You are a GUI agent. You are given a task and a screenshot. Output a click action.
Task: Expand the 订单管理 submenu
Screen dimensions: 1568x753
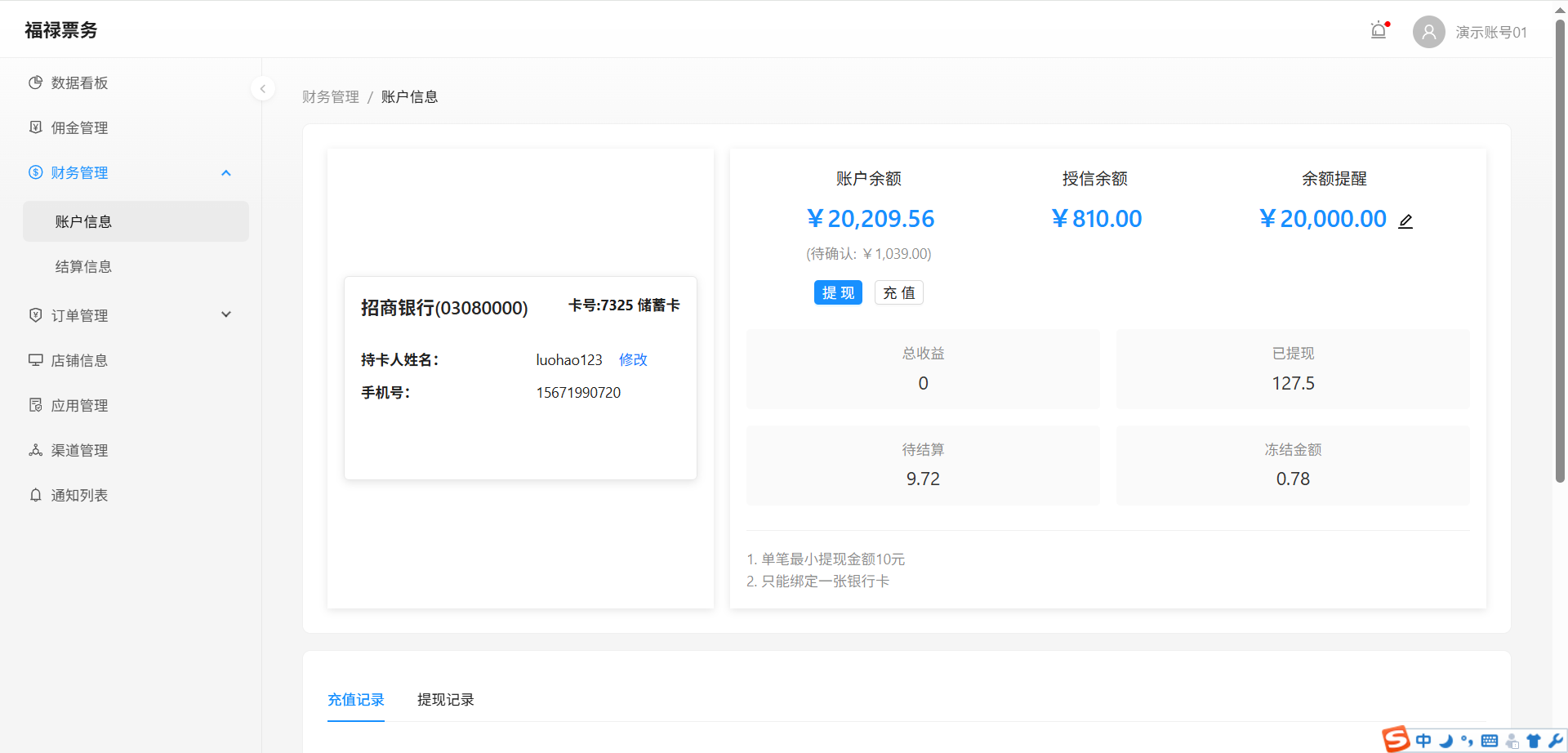click(226, 315)
